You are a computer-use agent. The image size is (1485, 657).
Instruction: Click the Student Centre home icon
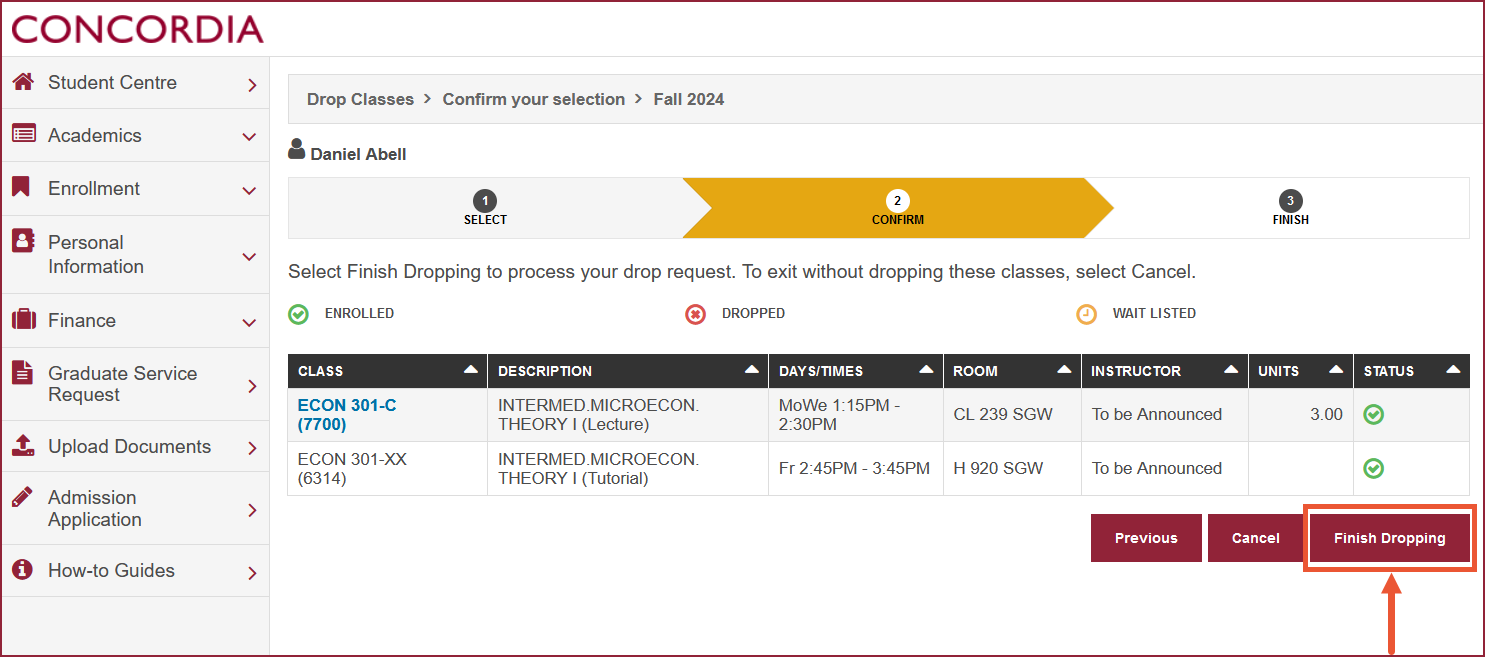pos(23,82)
